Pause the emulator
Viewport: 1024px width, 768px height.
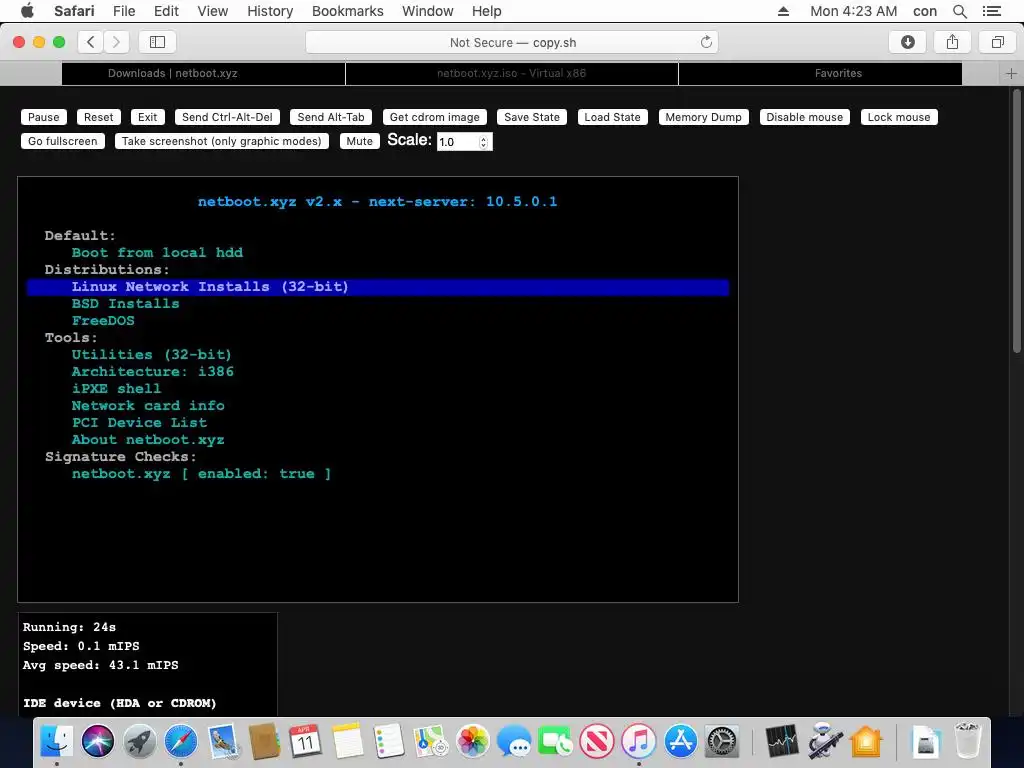(44, 117)
